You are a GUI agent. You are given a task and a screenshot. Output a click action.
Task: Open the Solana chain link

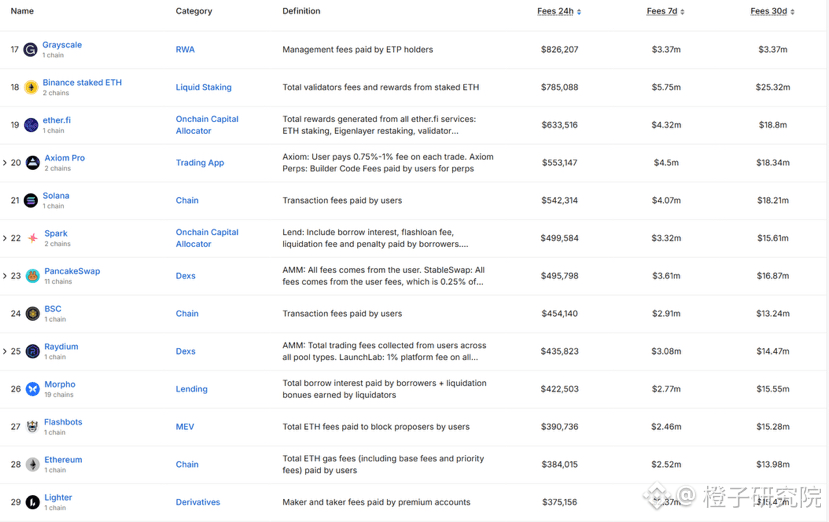(56, 196)
